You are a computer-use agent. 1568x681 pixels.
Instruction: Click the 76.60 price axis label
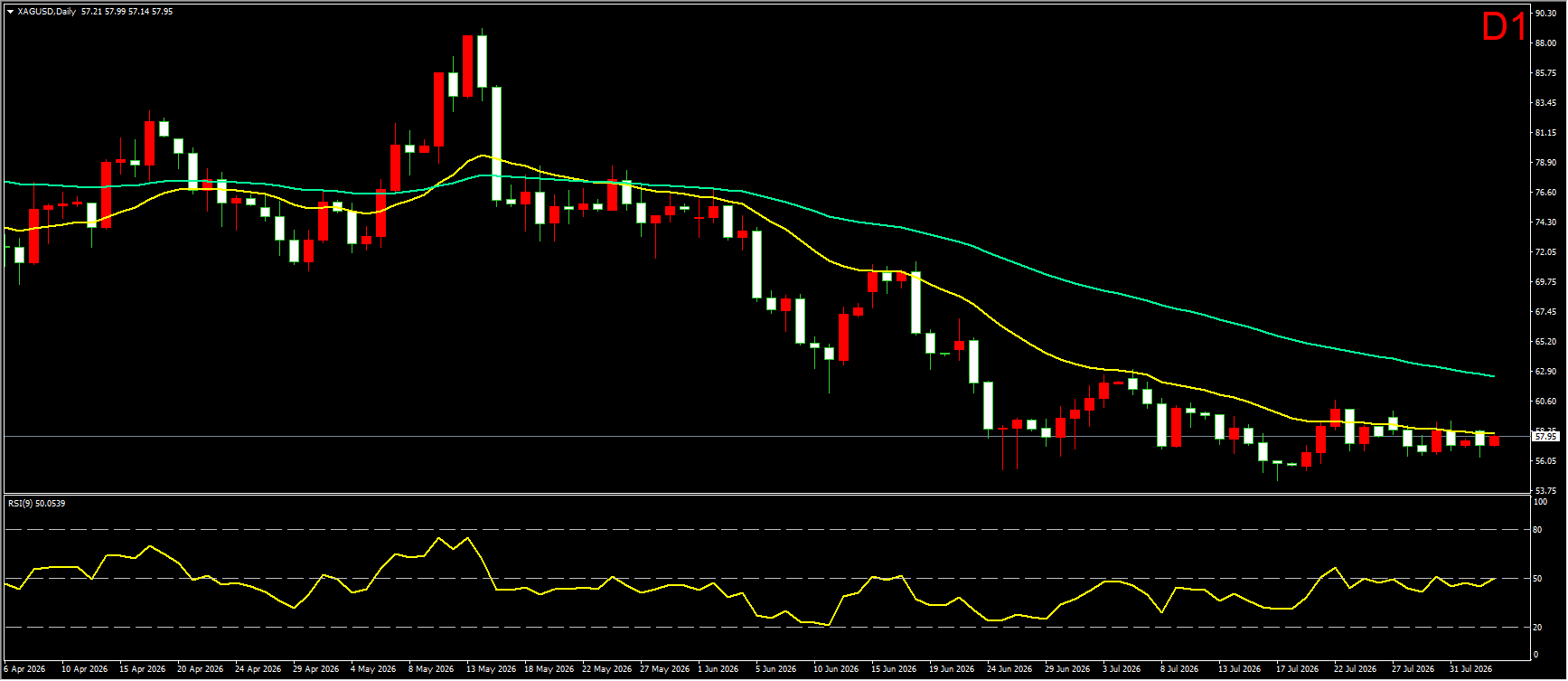(x=1545, y=193)
